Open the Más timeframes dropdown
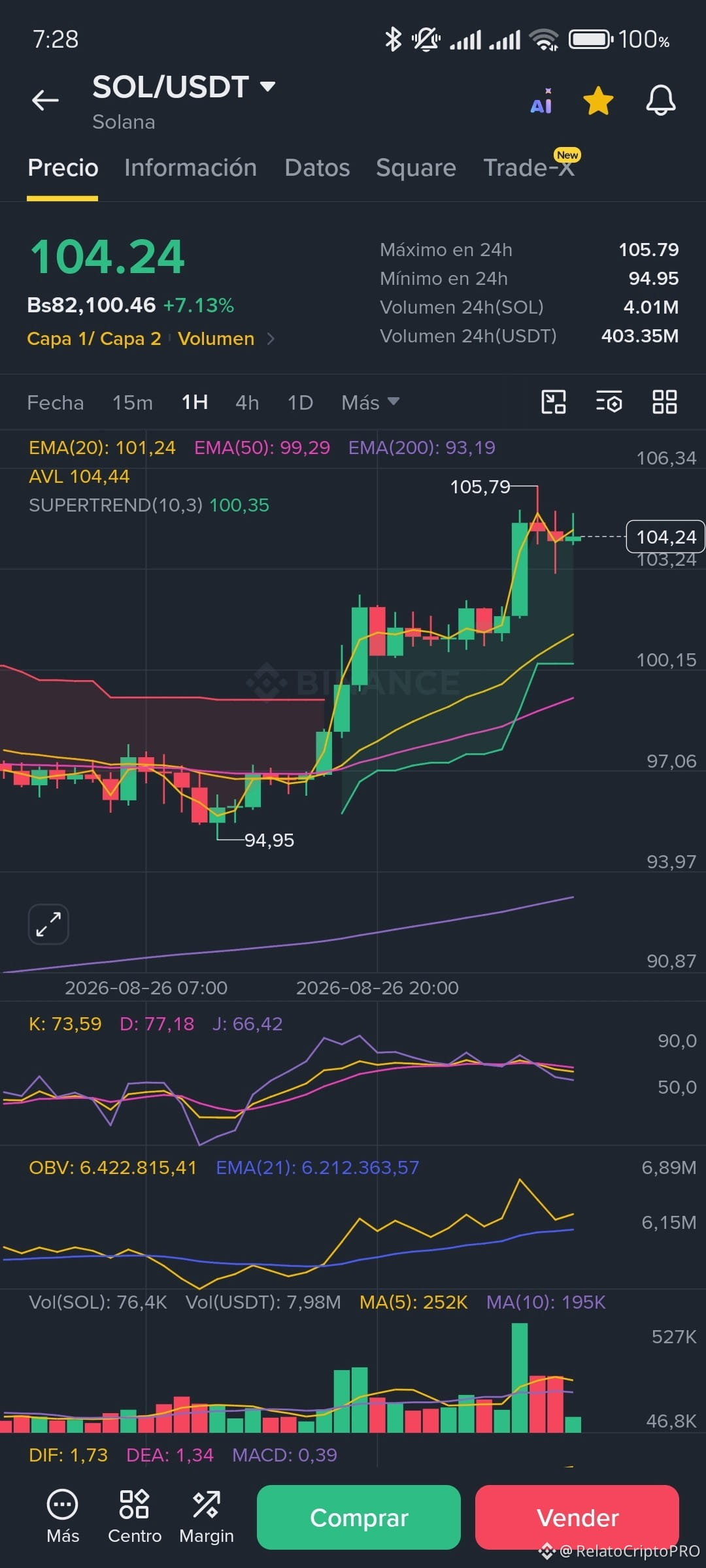This screenshot has height=1568, width=706. [x=370, y=402]
